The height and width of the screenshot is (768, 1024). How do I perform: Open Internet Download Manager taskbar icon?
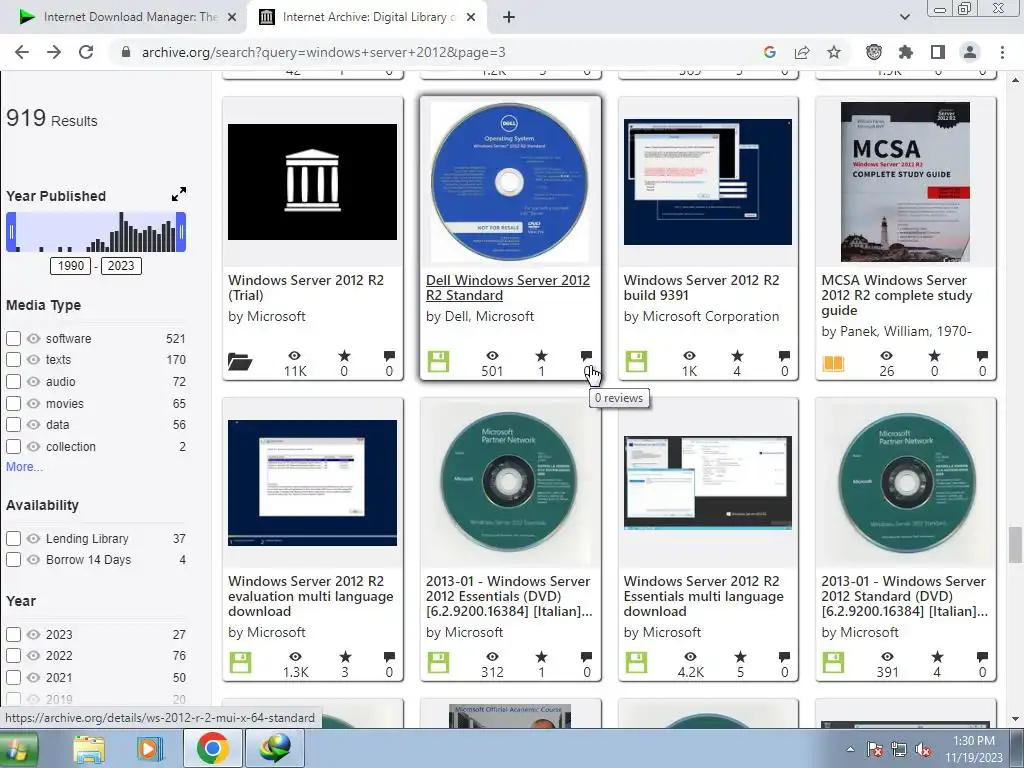click(x=275, y=748)
